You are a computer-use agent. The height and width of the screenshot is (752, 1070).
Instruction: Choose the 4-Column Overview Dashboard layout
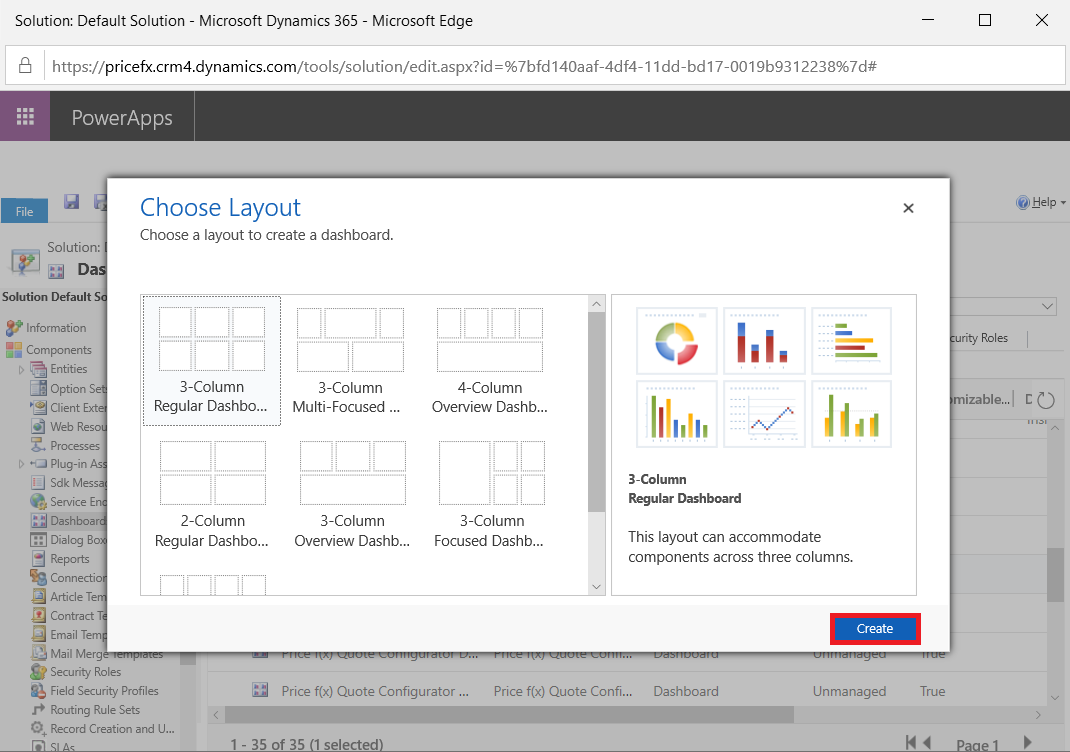[489, 360]
